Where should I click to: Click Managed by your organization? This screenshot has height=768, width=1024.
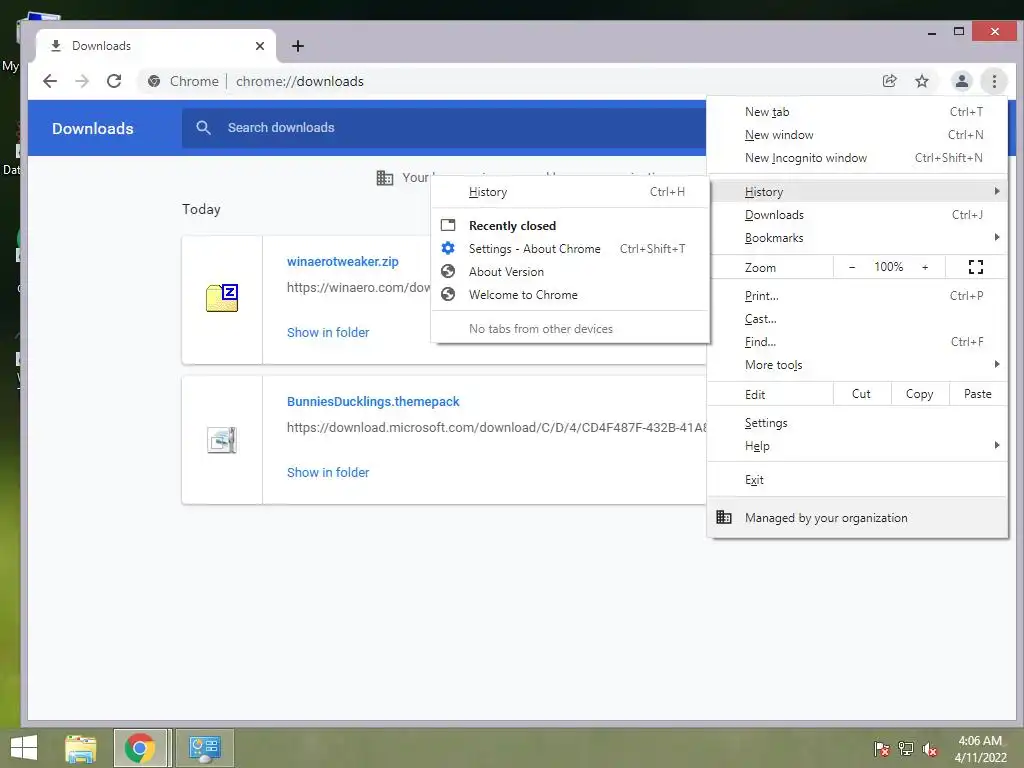coord(857,517)
